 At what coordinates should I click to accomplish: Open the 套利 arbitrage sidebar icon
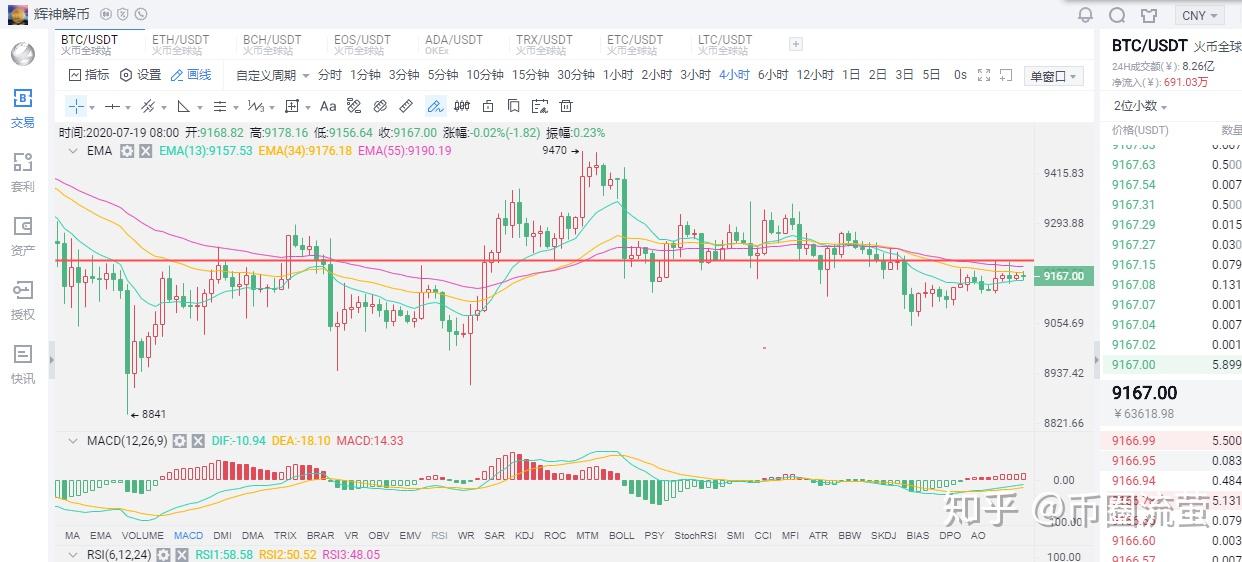tap(22, 172)
